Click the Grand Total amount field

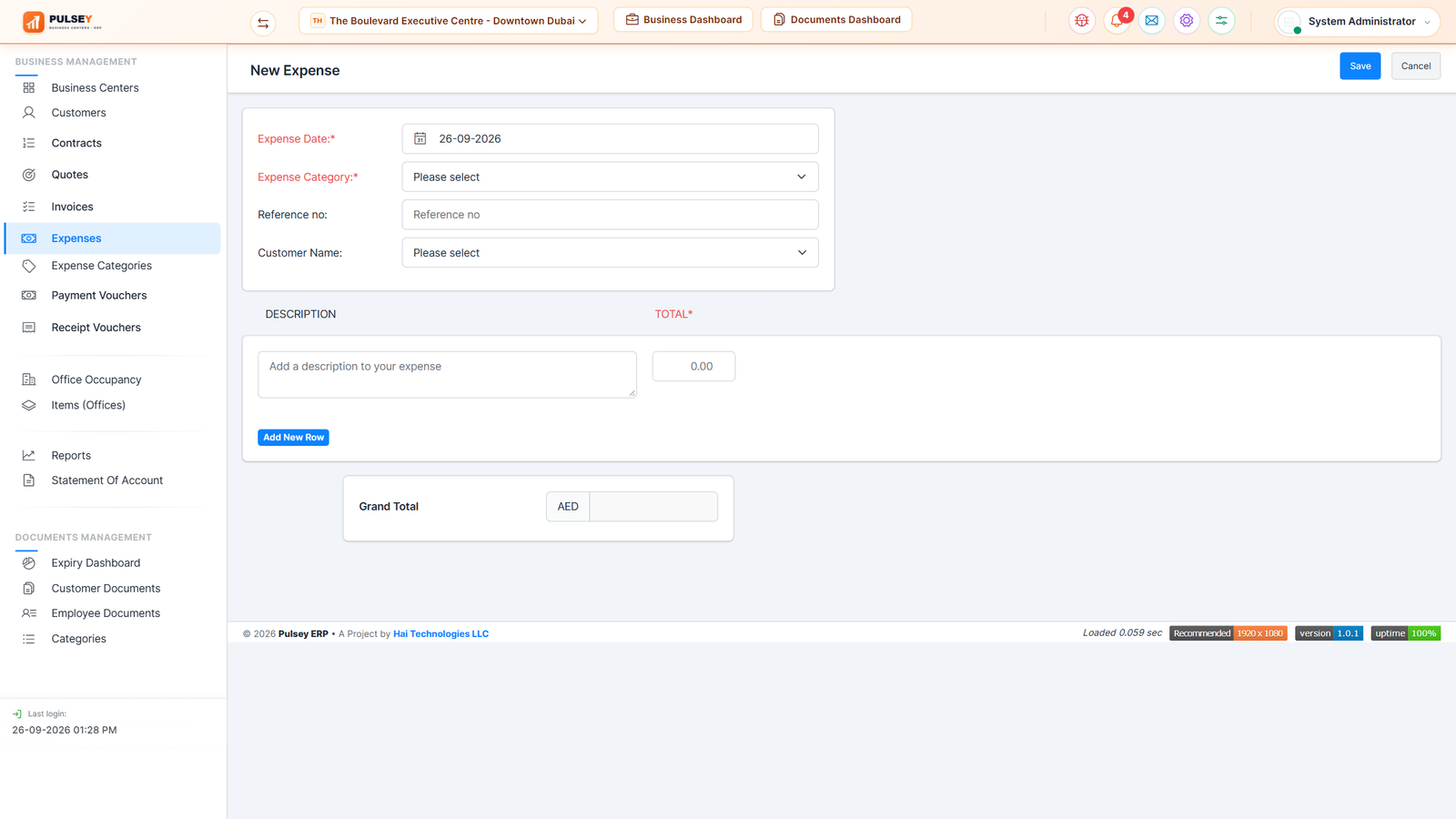click(653, 507)
